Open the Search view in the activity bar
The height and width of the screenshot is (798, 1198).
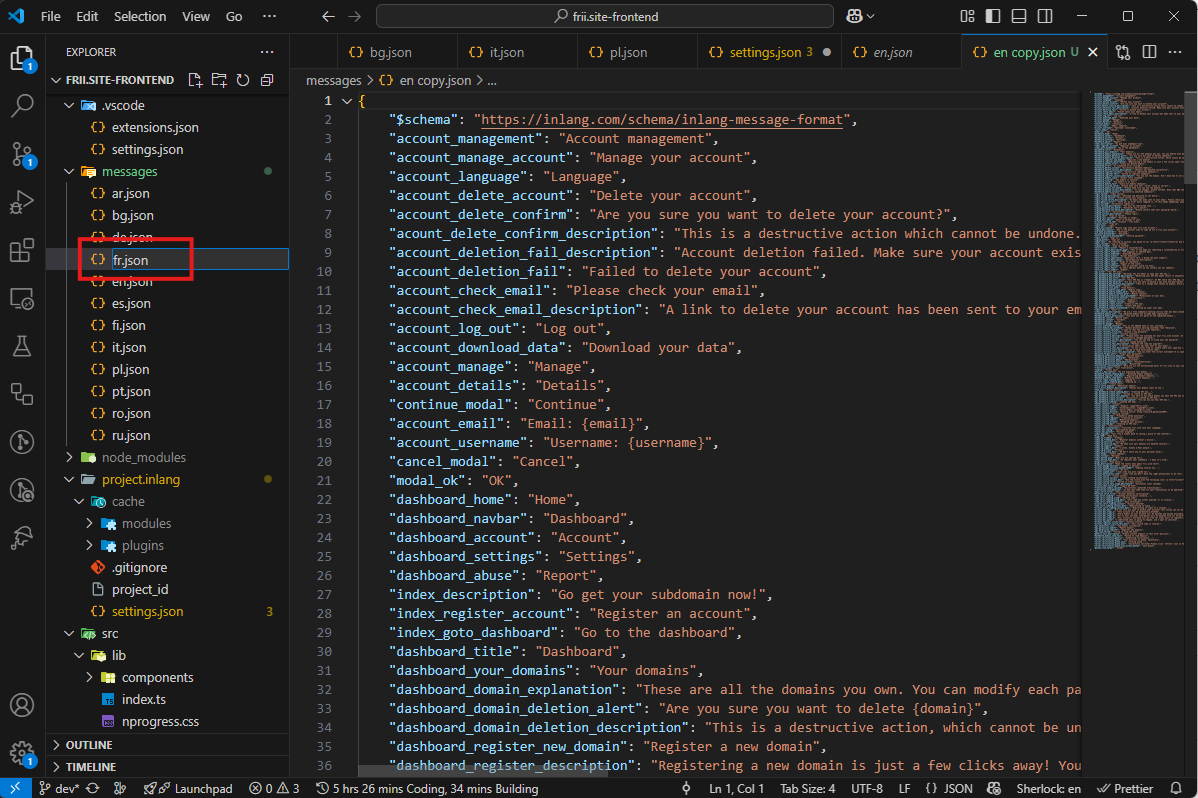click(22, 106)
